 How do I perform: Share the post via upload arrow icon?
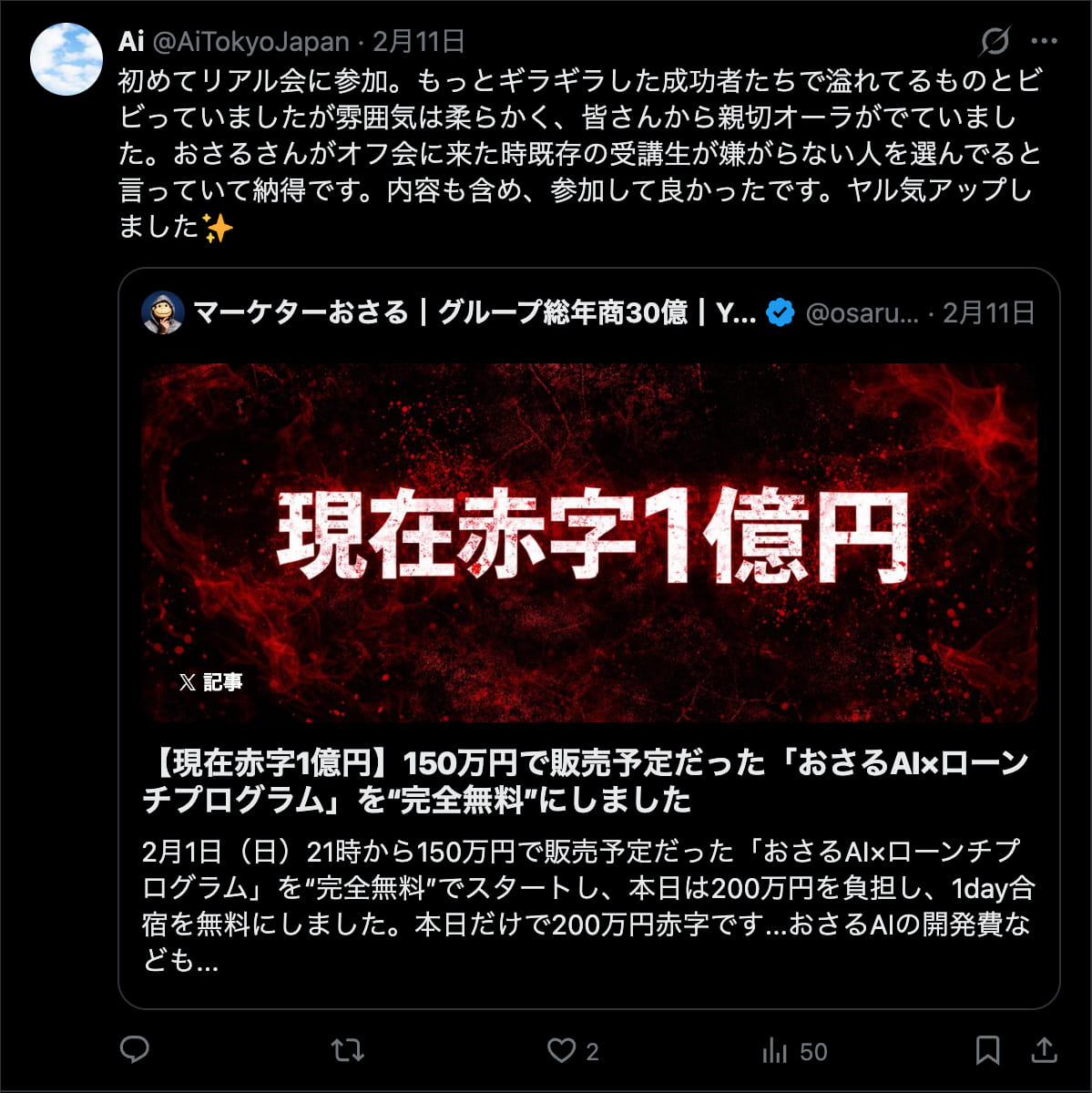1044,1050
